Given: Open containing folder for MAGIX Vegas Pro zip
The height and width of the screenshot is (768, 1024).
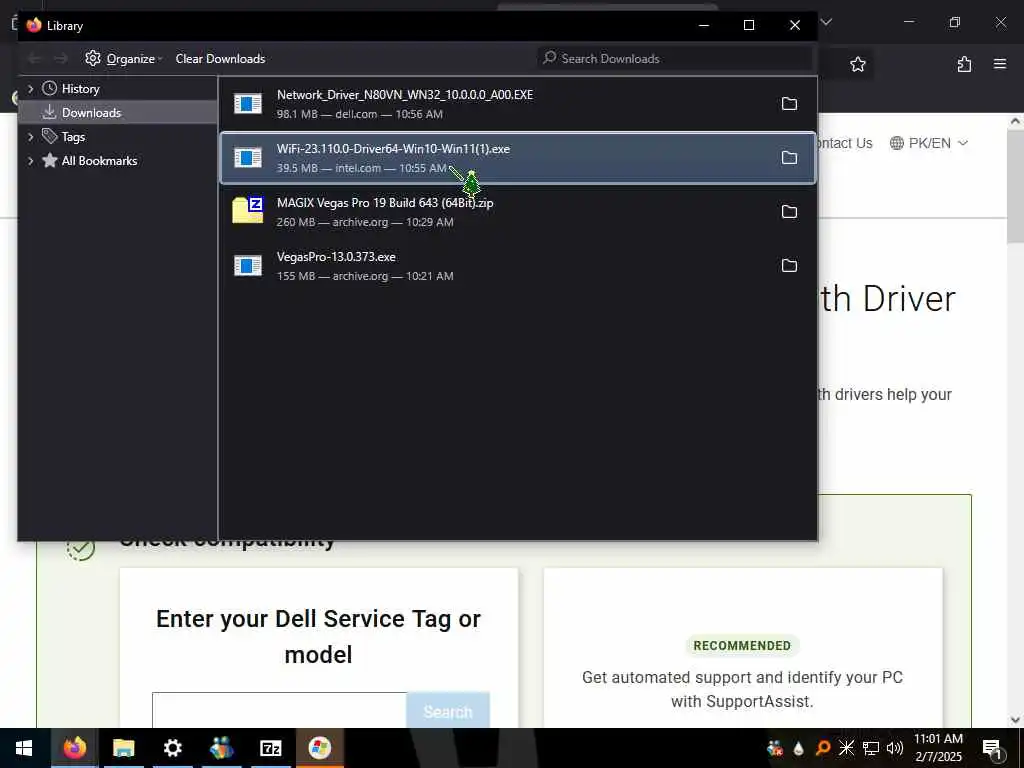Looking at the screenshot, I should tap(789, 212).
